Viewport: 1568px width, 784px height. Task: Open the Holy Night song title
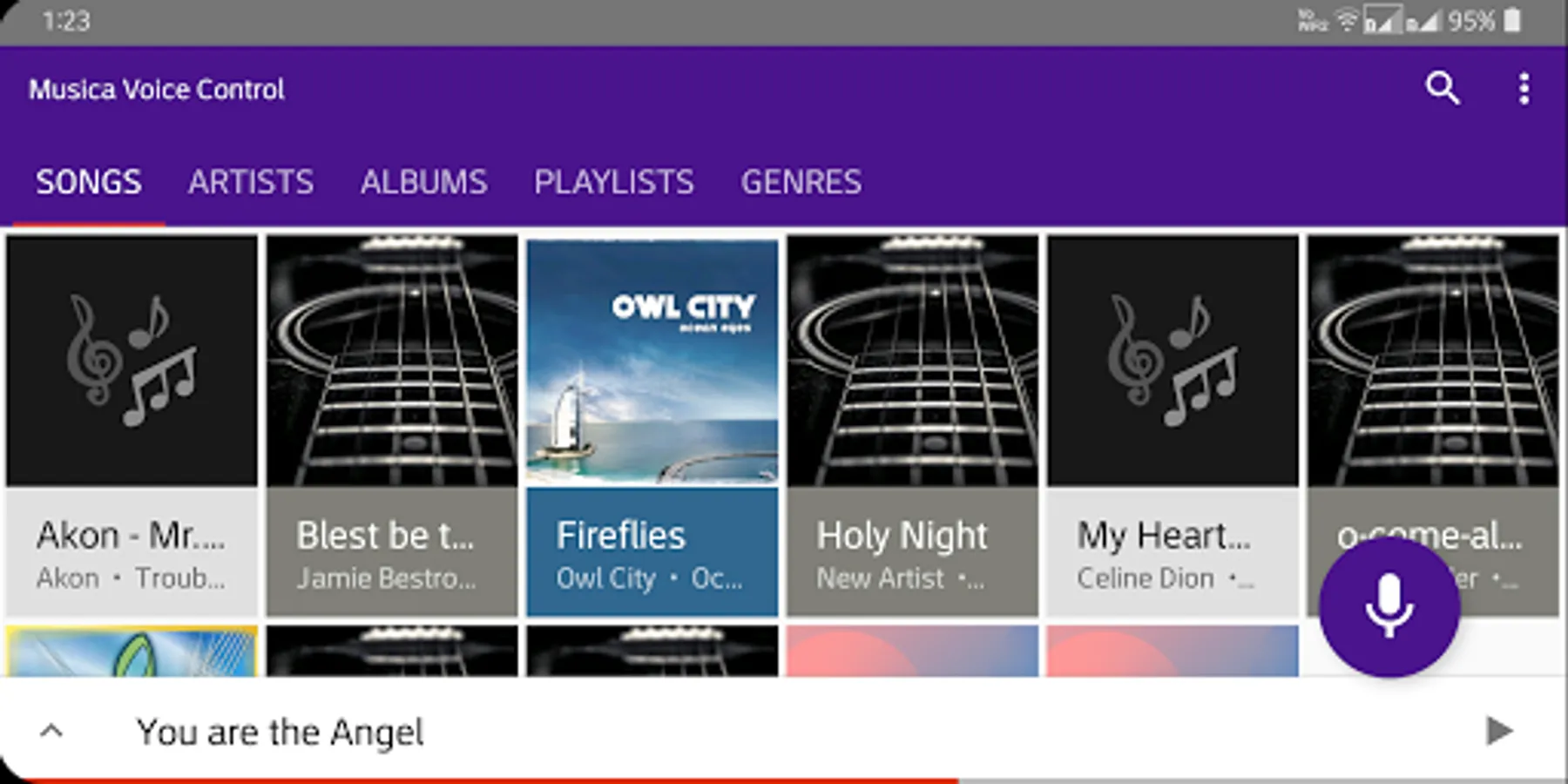click(x=902, y=535)
